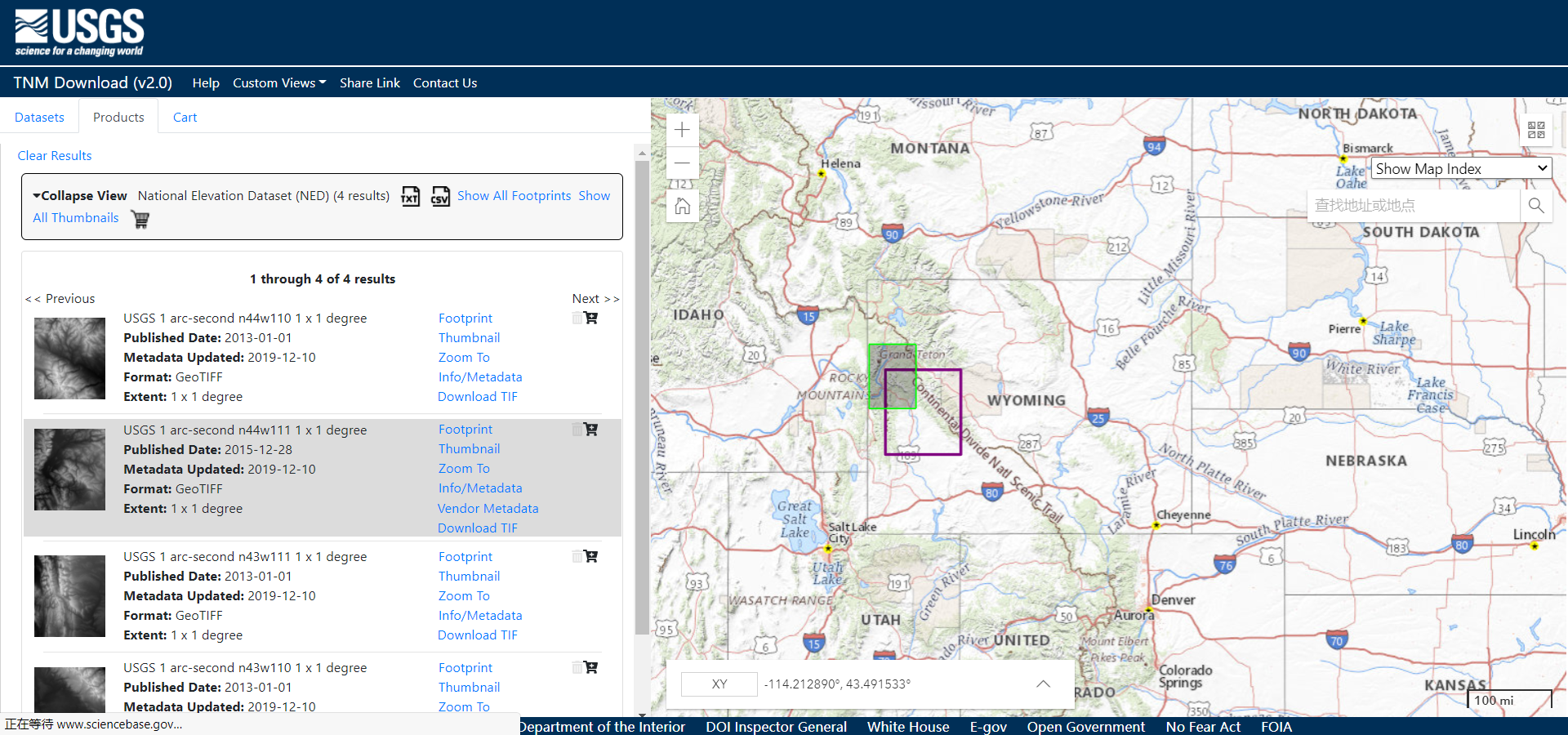Screen dimensions: 1568x735
Task: Add all NED results to cart
Action: tap(140, 219)
